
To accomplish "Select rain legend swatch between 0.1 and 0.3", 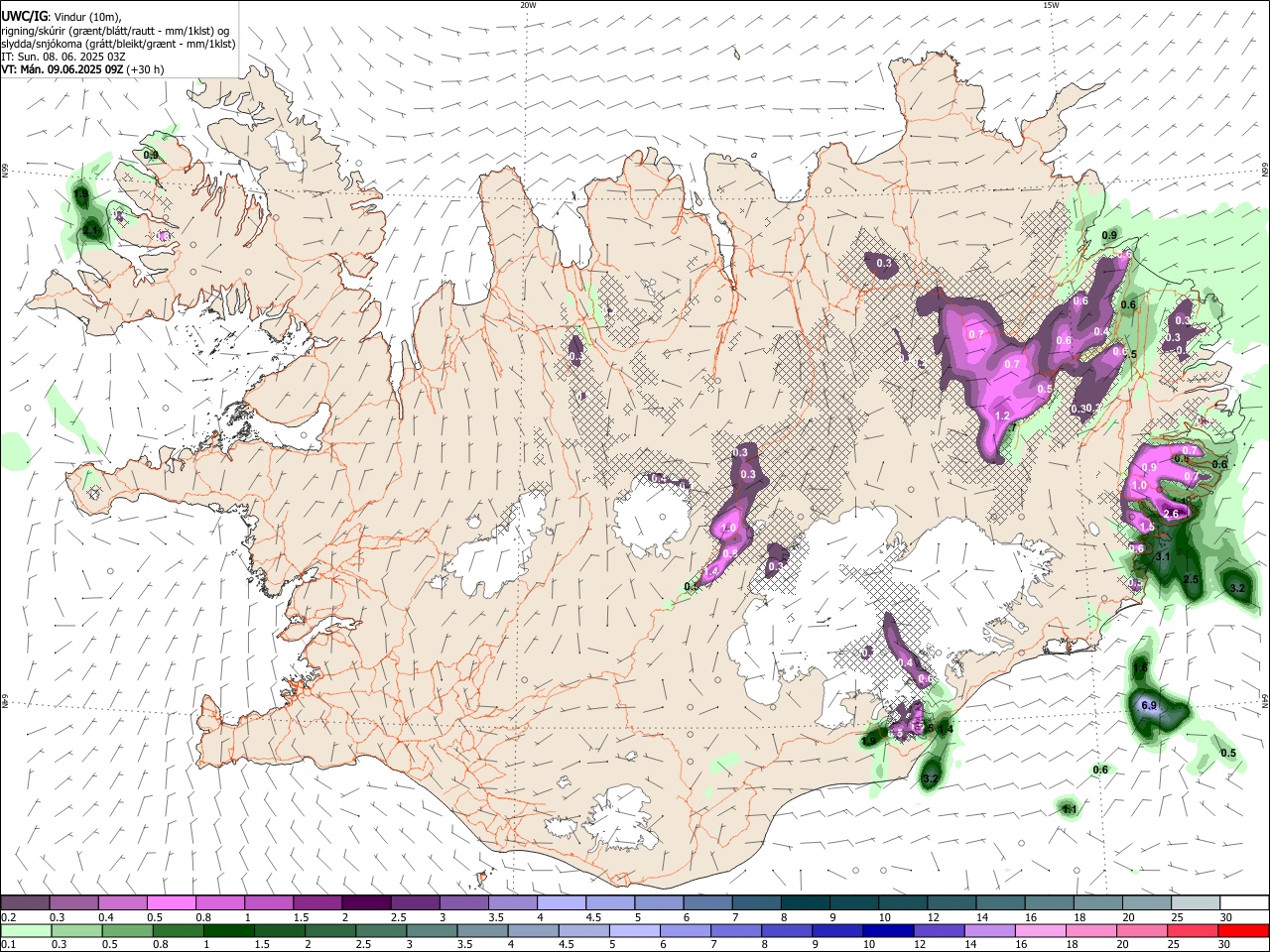I will tap(25, 930).
